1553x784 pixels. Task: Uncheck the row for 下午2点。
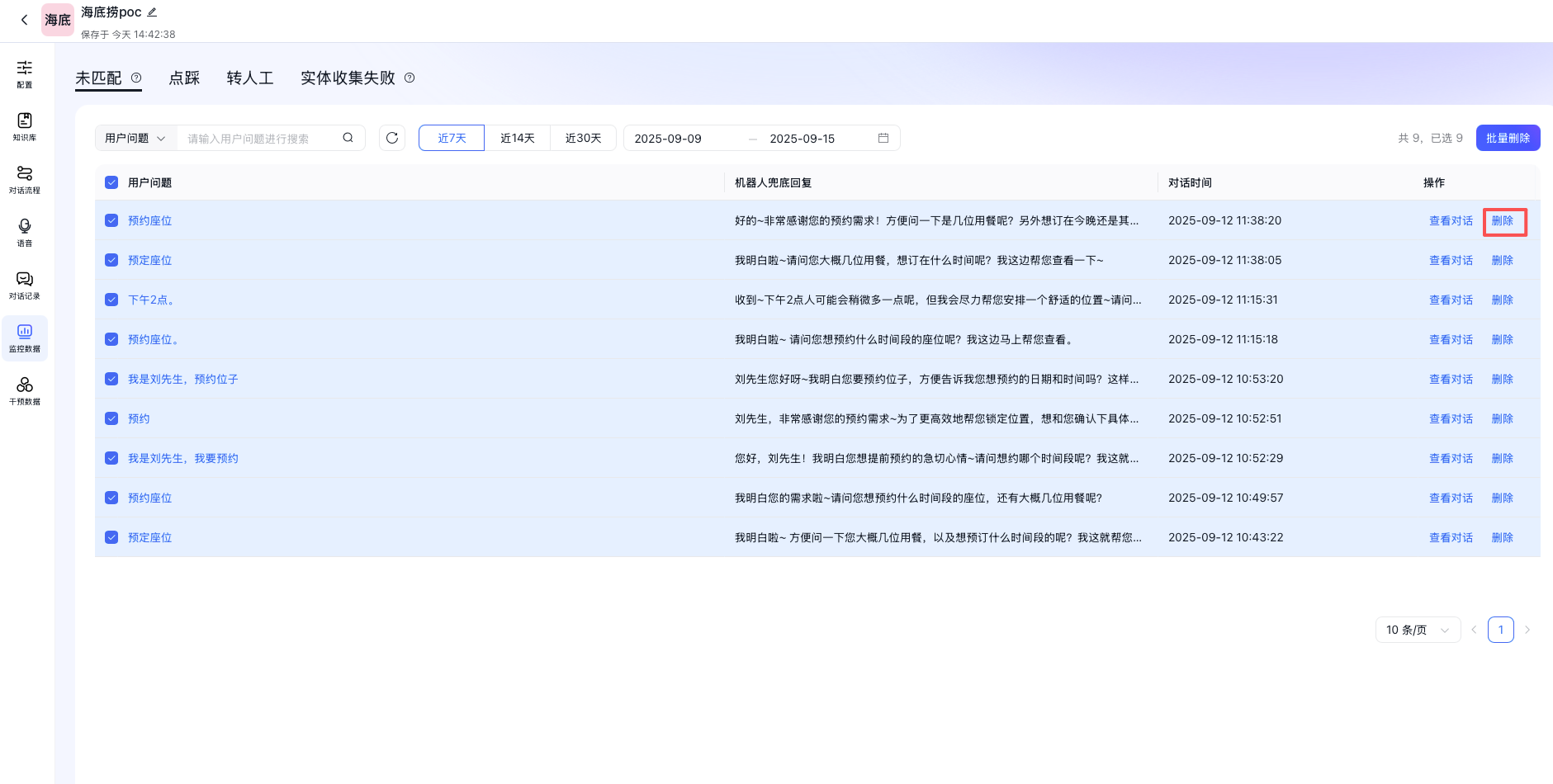click(111, 300)
